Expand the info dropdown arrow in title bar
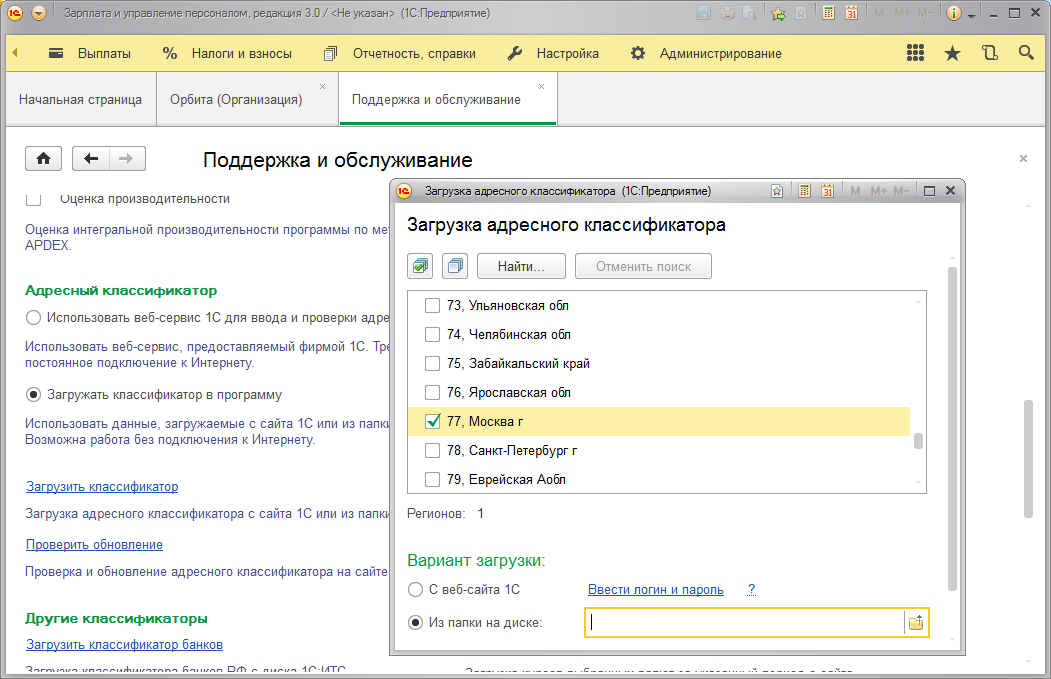Viewport: 1051px width, 679px height. click(971, 15)
